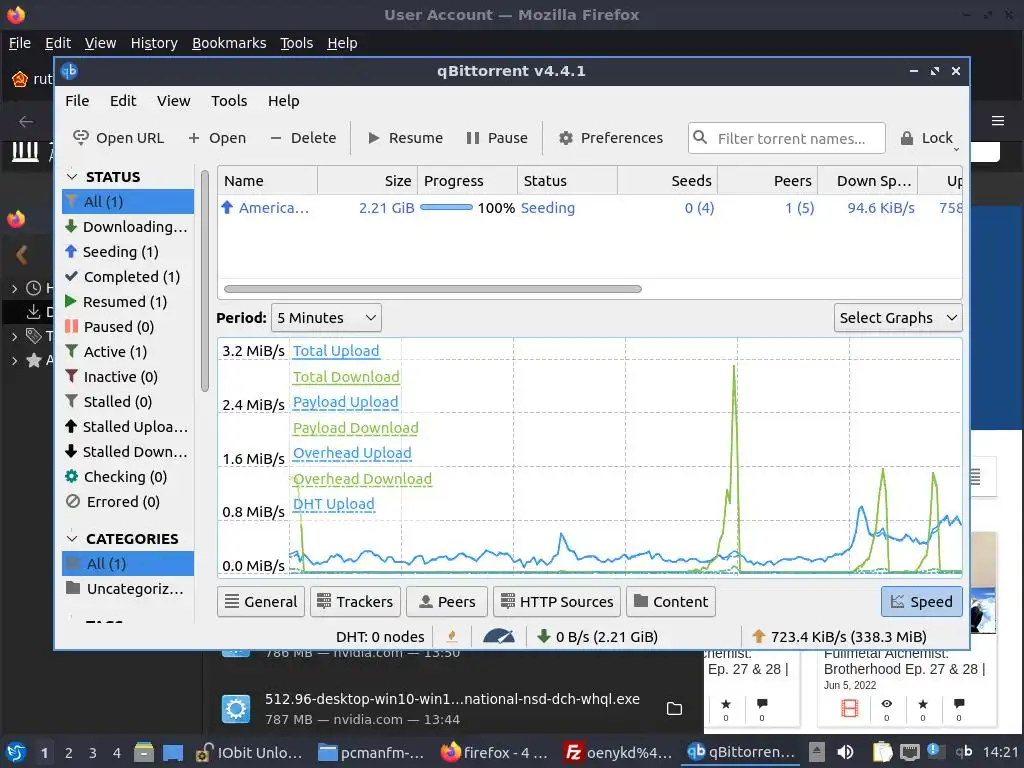Open qBittorrent Tools menu
1024x768 pixels.
[x=229, y=101]
